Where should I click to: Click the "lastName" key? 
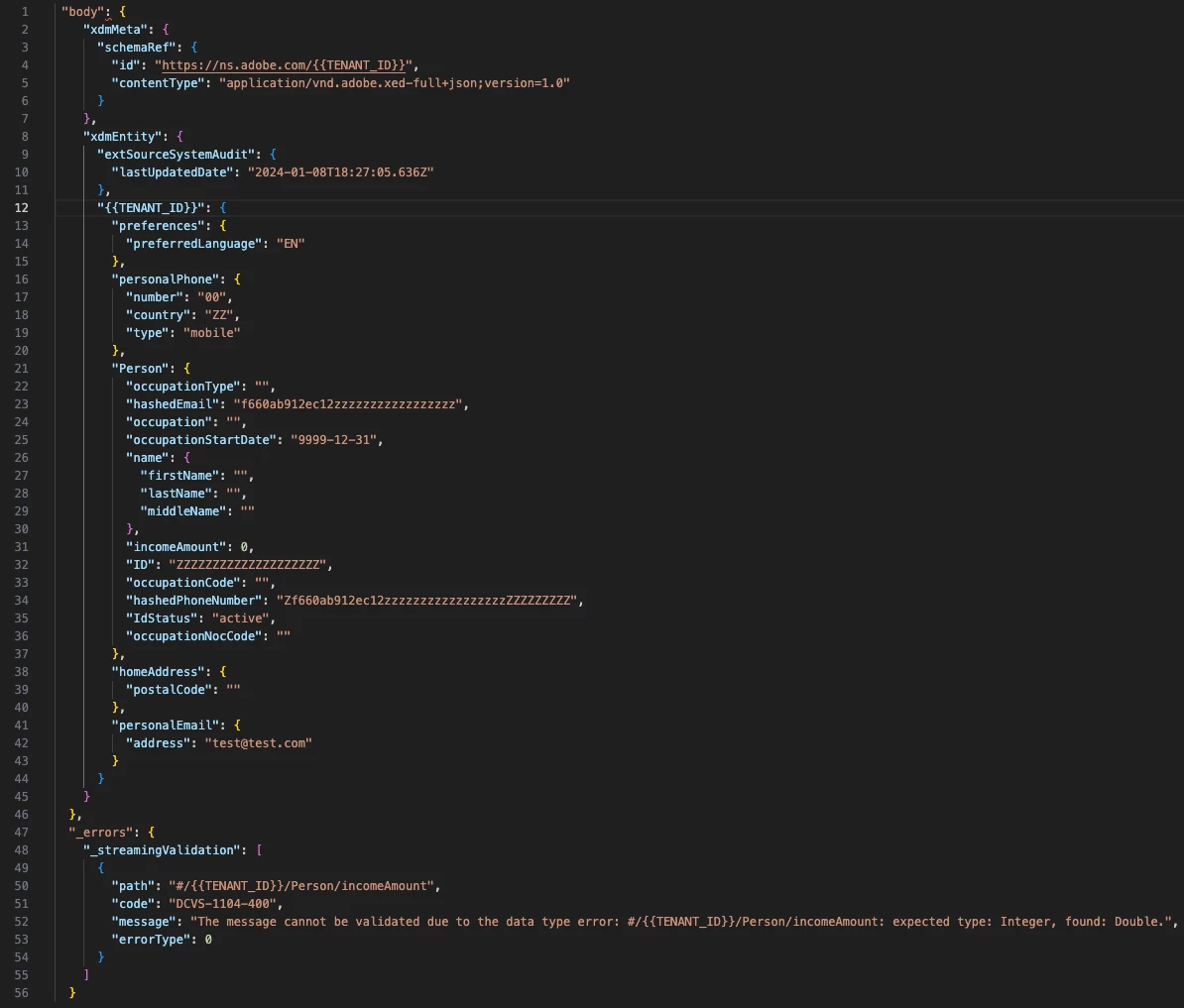[176, 495]
